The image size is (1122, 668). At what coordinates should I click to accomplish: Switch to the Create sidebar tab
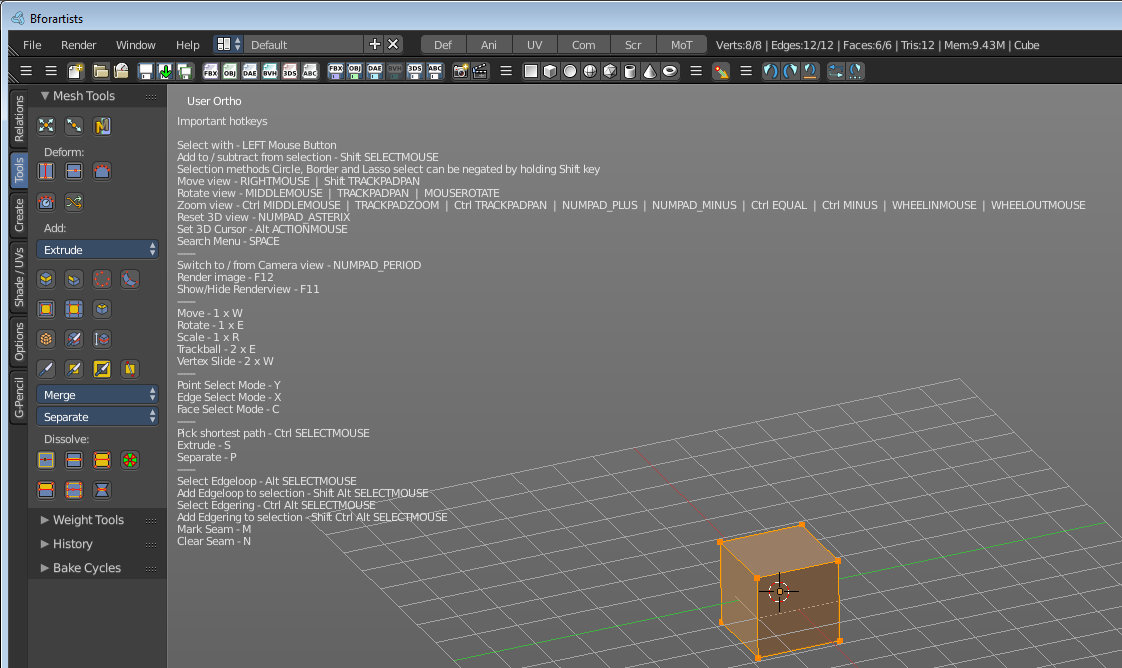pos(19,215)
